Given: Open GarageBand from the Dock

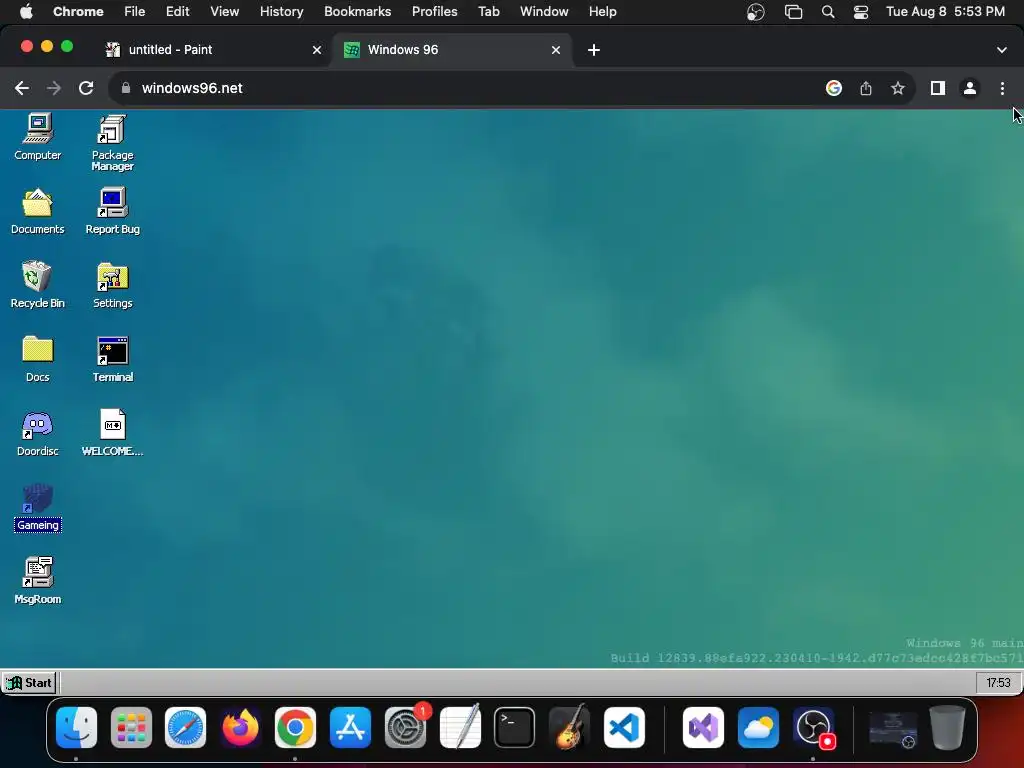Looking at the screenshot, I should point(569,727).
